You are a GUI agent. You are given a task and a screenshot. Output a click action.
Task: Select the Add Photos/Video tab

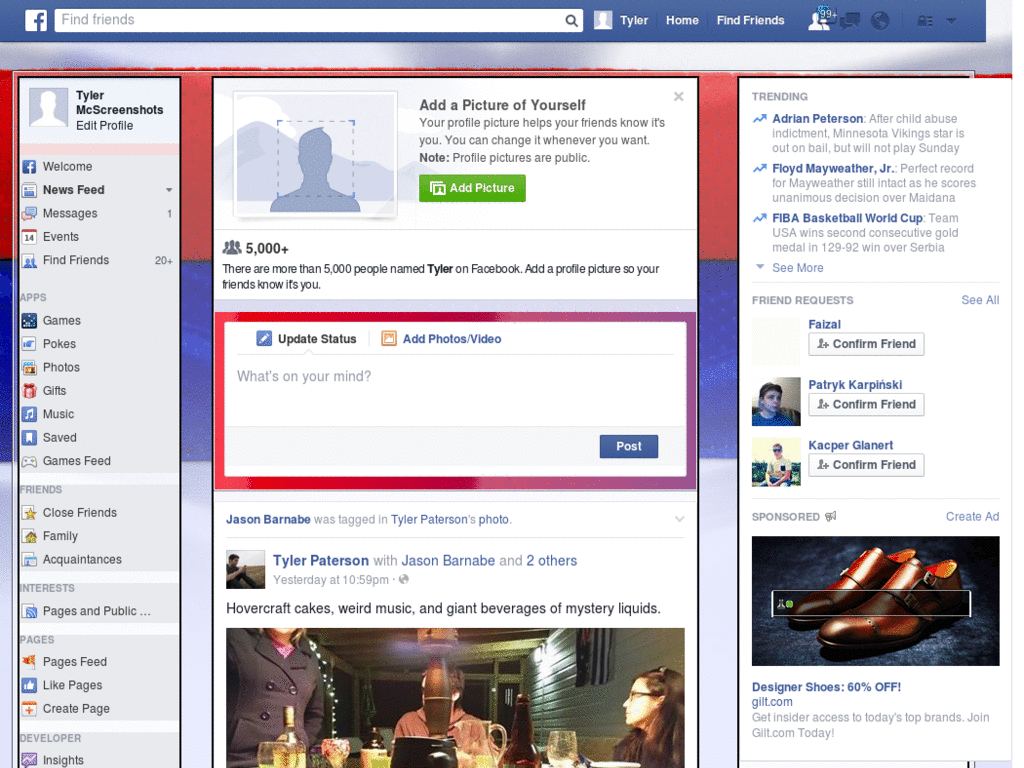pyautogui.click(x=441, y=339)
